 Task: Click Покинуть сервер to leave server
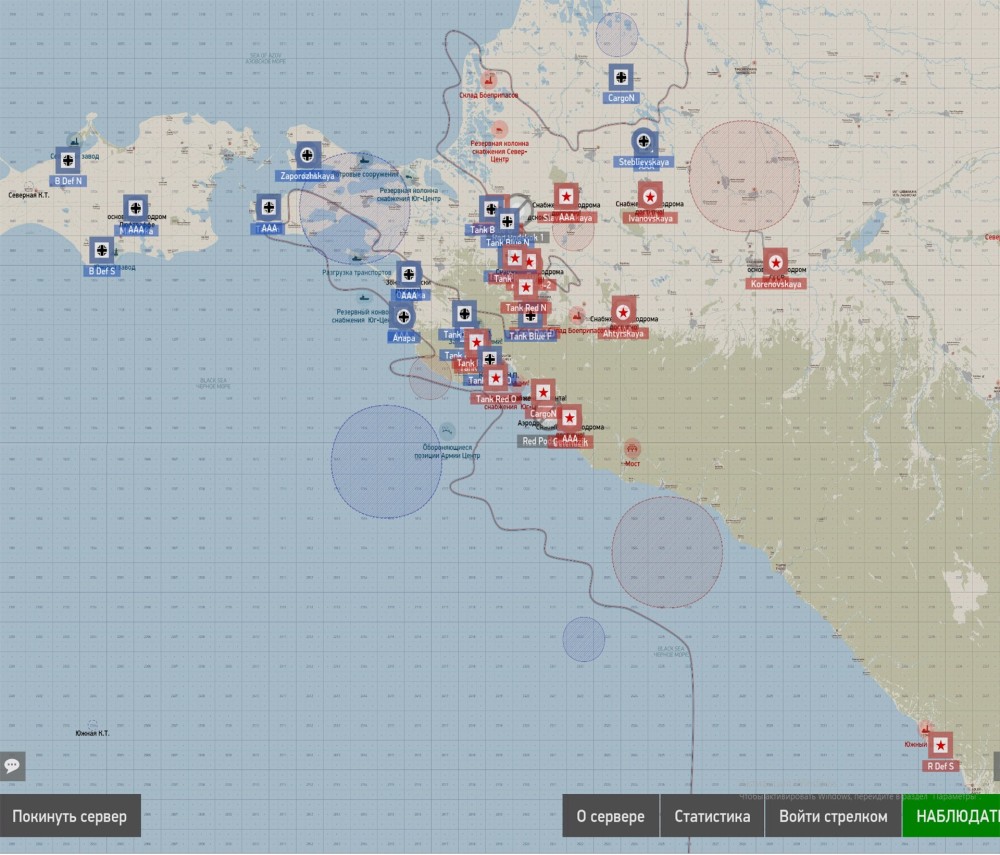point(70,815)
